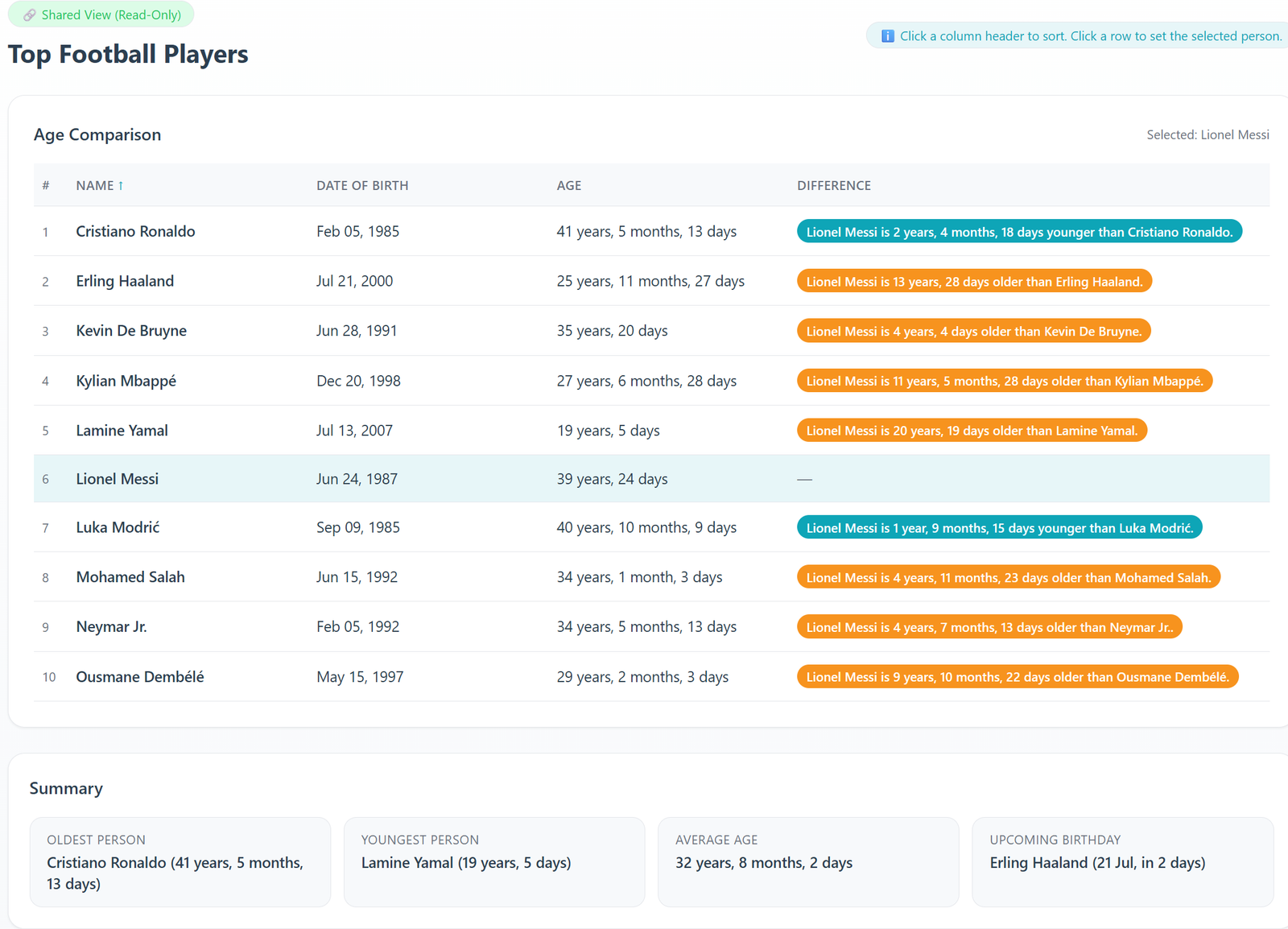Click the Lionel Messi name cell
This screenshot has height=929, width=1288.
118,479
